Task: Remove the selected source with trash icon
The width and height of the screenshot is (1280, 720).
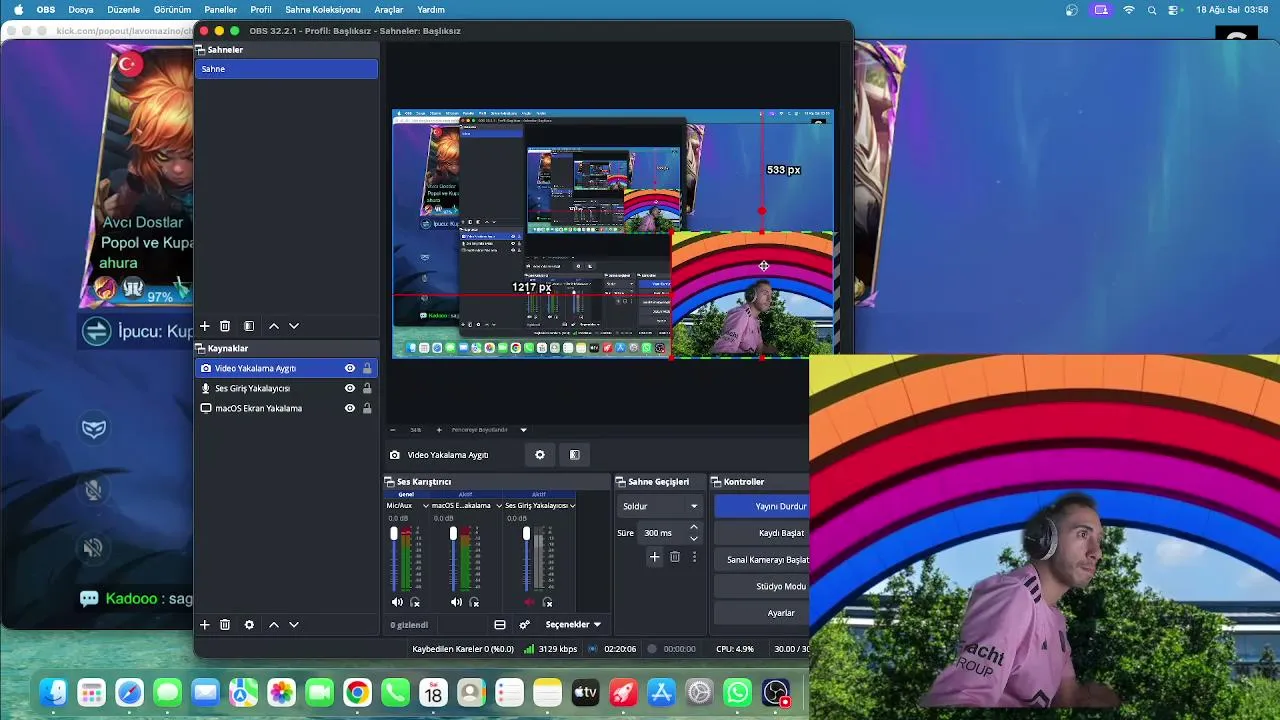Action: tap(225, 624)
